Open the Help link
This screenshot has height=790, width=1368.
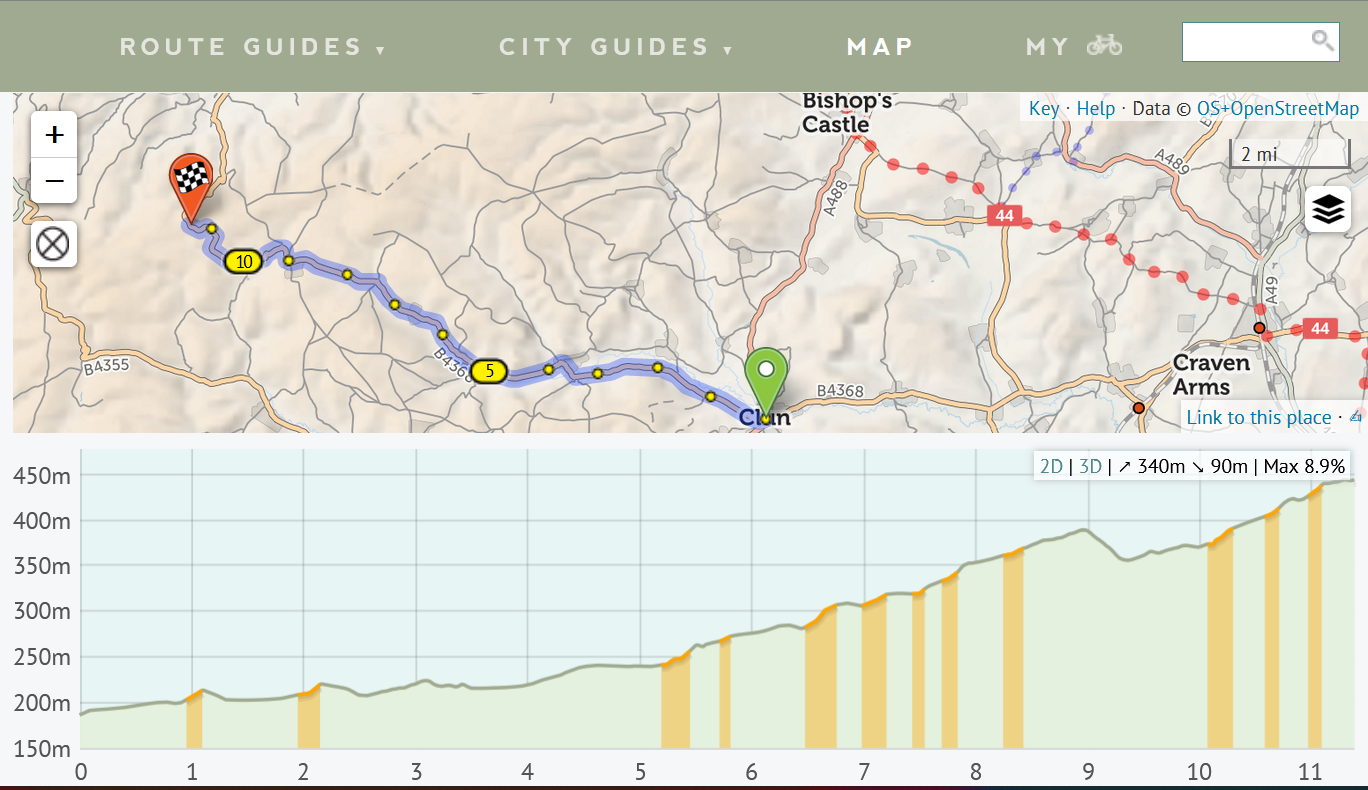[1095, 108]
